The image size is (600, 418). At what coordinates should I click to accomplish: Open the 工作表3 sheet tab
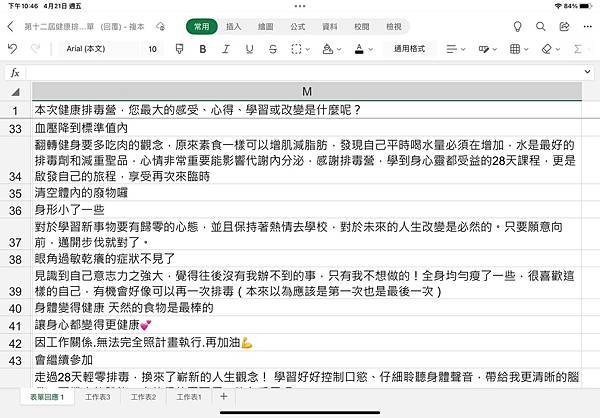[x=98, y=397]
